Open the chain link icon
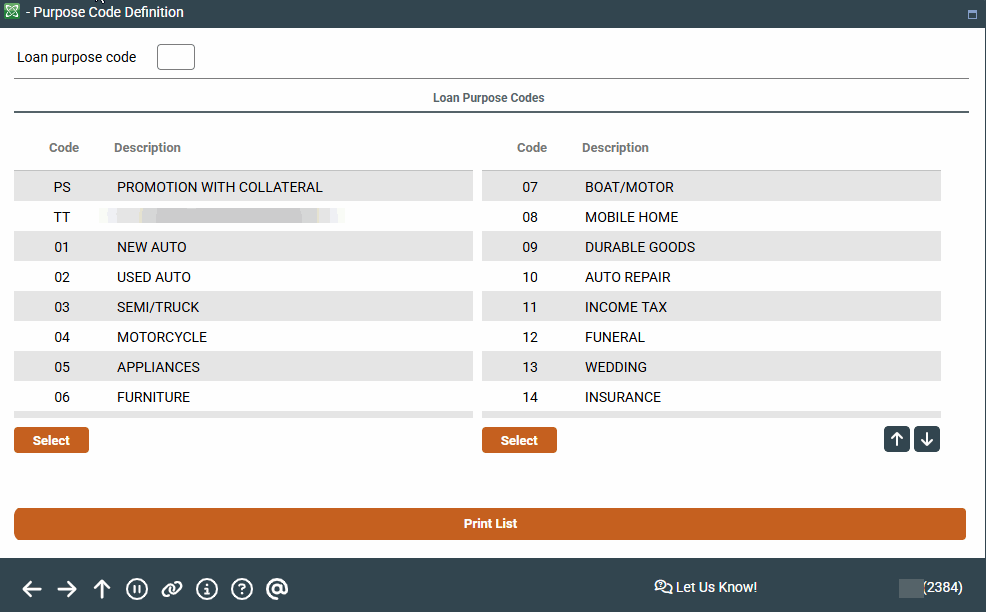986x612 pixels. pos(172,589)
